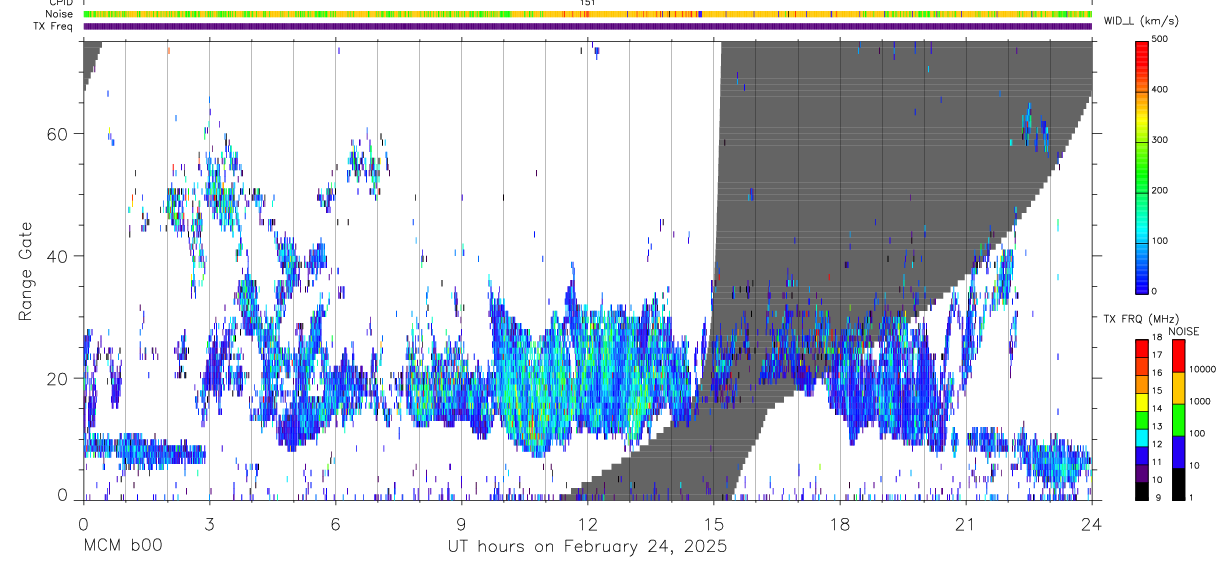Image resolution: width=1228 pixels, height=567 pixels.
Task: Click the 'Range Gate' y-axis title
Action: coord(25,271)
